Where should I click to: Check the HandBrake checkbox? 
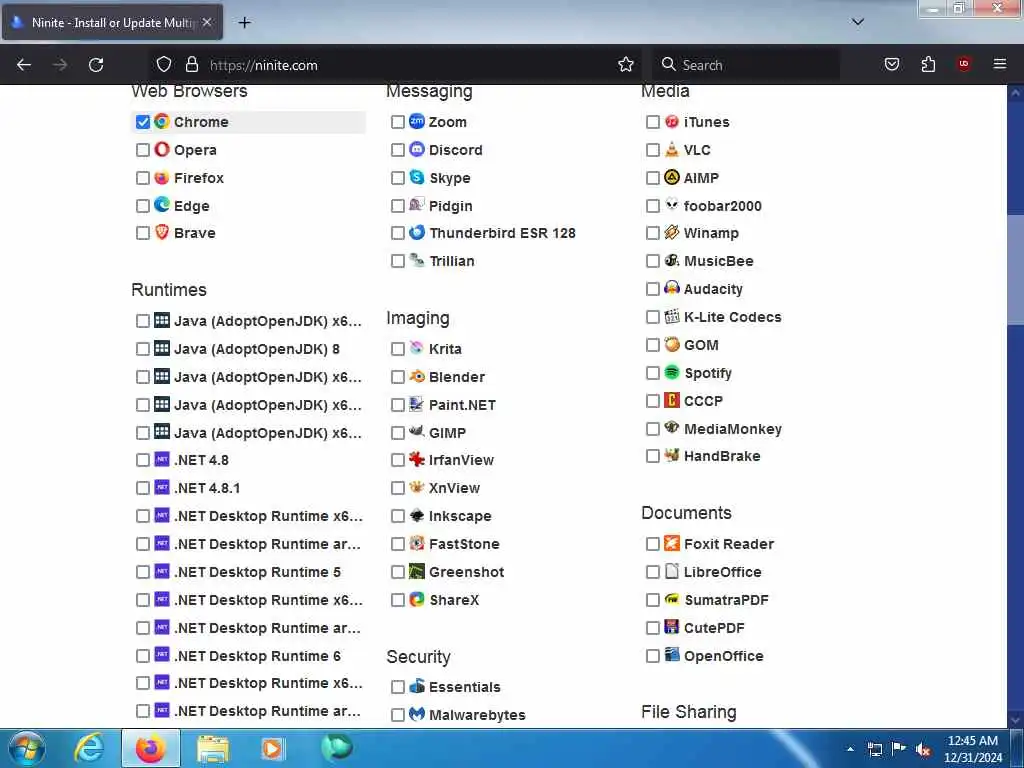[x=652, y=456]
